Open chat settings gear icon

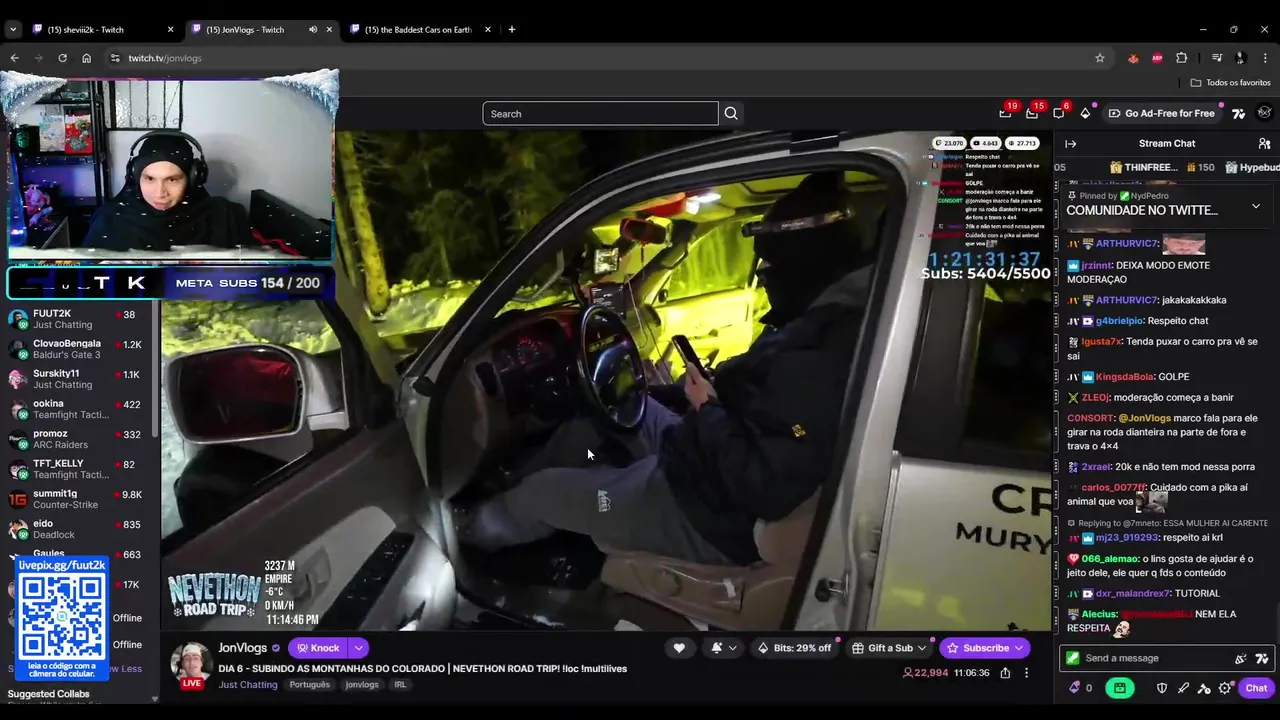pyautogui.click(x=1225, y=688)
